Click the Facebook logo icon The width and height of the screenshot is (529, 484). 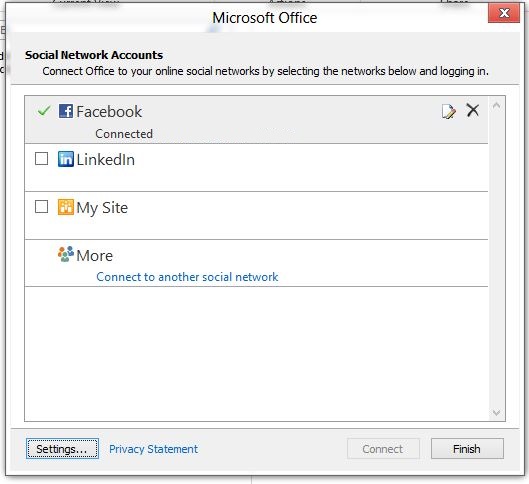click(66, 111)
